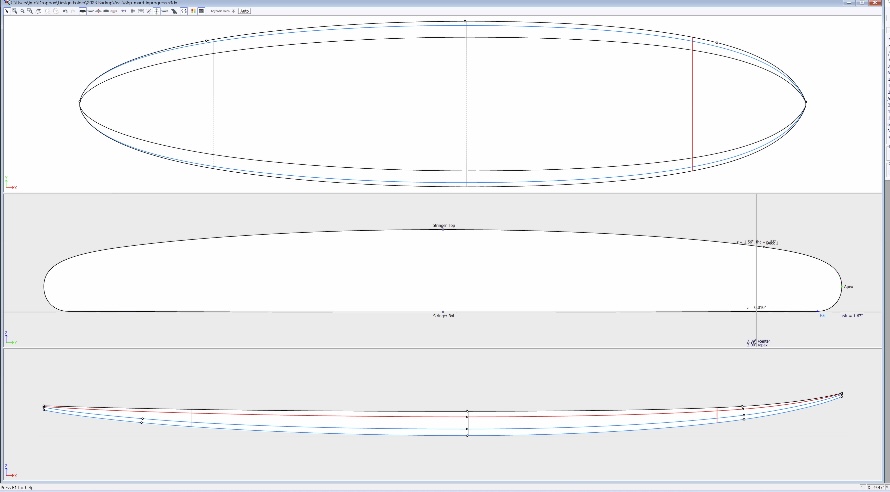
Task: Click the left tip point of the board outline
Action: [80, 101]
